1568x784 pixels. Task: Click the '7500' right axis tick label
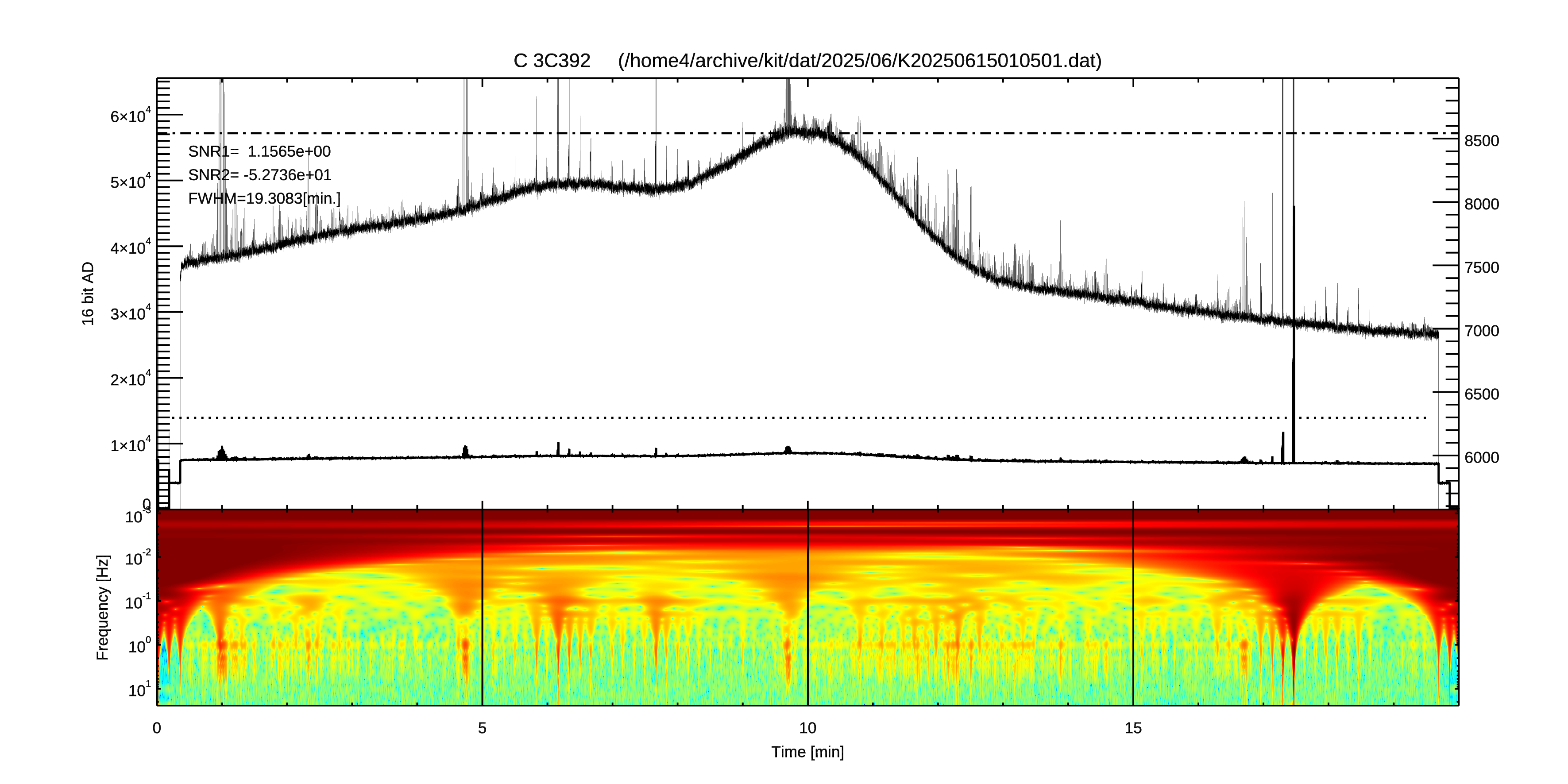click(x=1482, y=268)
